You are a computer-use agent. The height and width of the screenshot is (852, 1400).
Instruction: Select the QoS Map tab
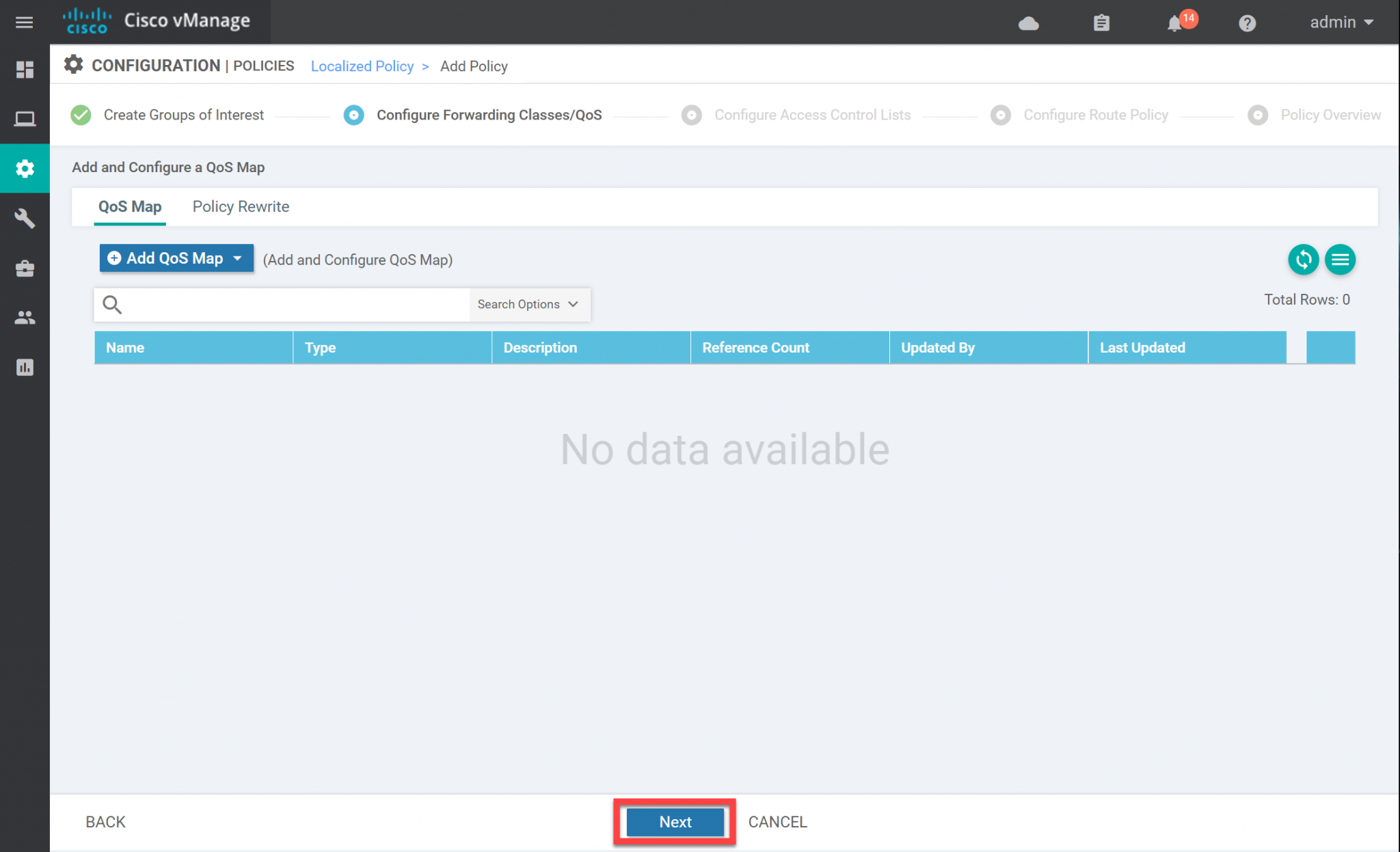[130, 206]
